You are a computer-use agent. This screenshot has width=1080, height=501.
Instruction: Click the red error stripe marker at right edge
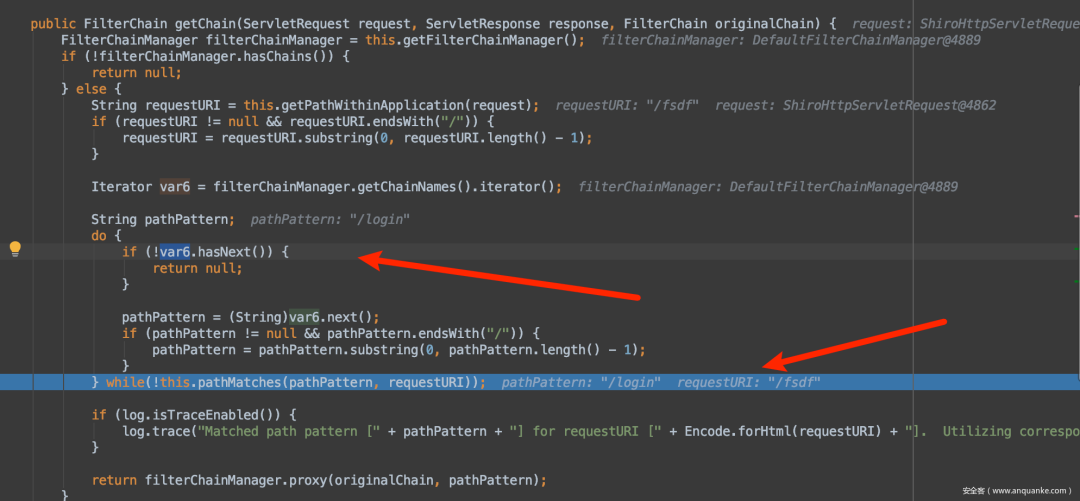pyautogui.click(x=1077, y=215)
